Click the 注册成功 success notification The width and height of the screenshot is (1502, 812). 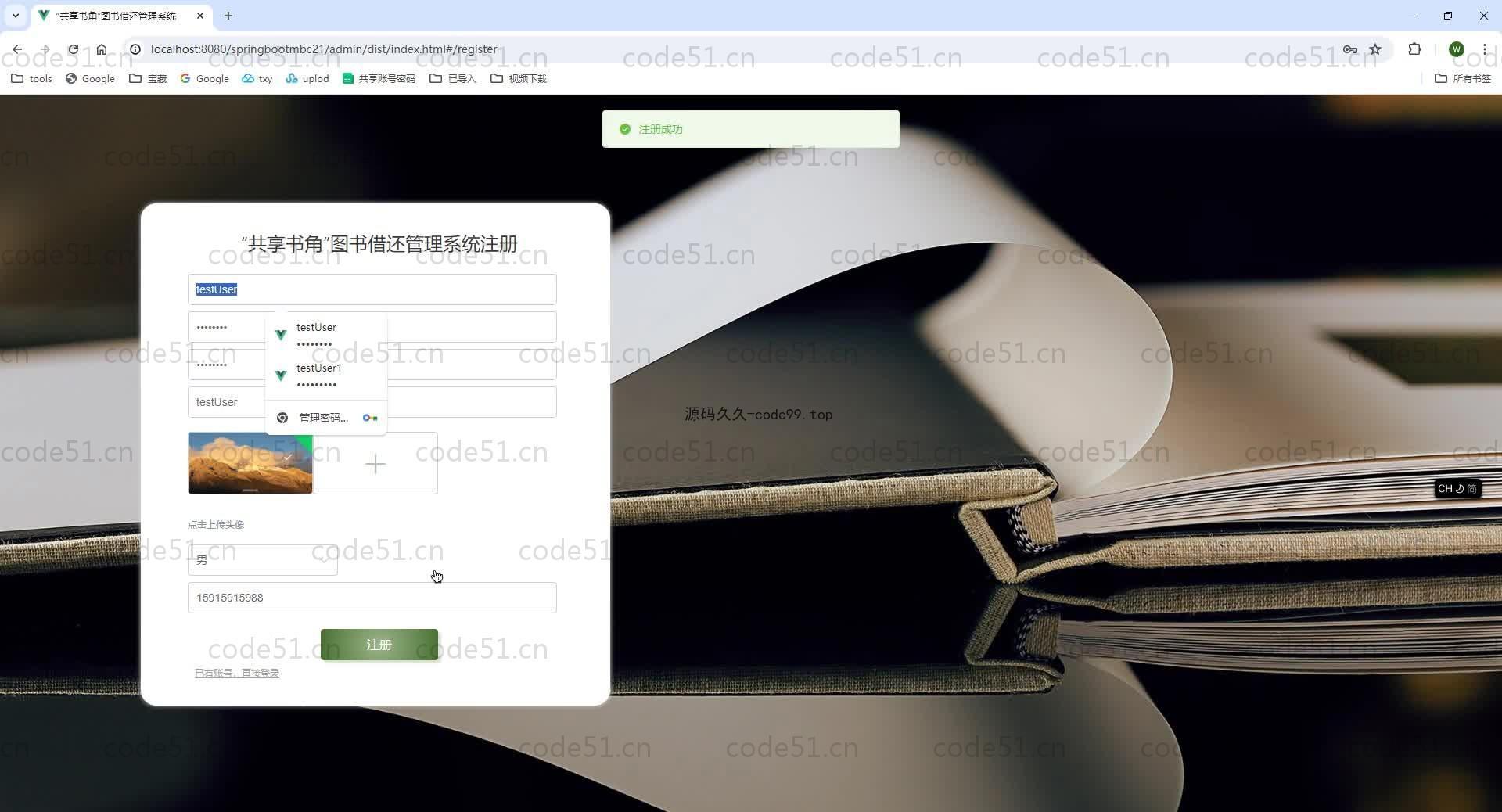click(x=751, y=129)
